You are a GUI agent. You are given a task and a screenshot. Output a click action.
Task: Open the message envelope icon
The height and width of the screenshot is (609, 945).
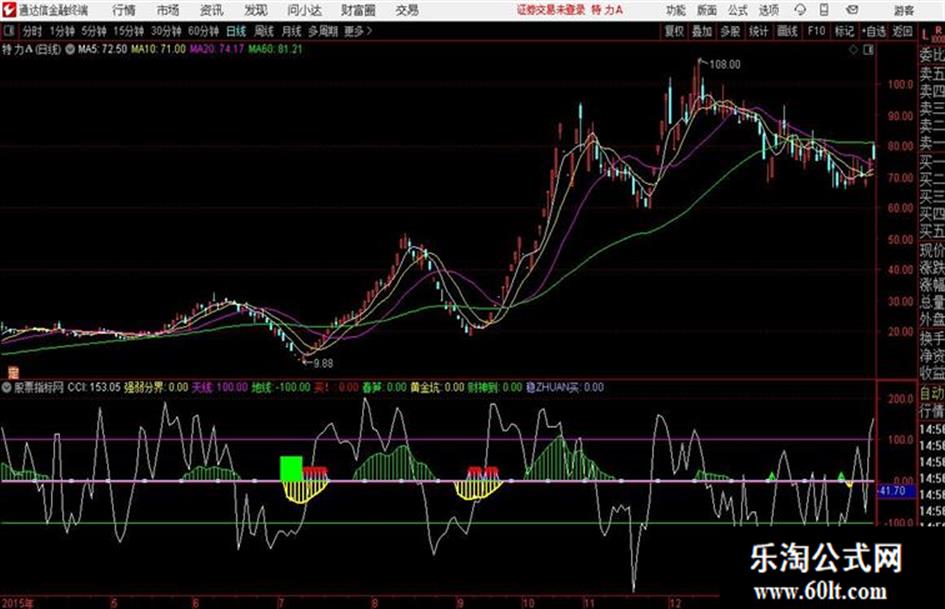point(852,10)
